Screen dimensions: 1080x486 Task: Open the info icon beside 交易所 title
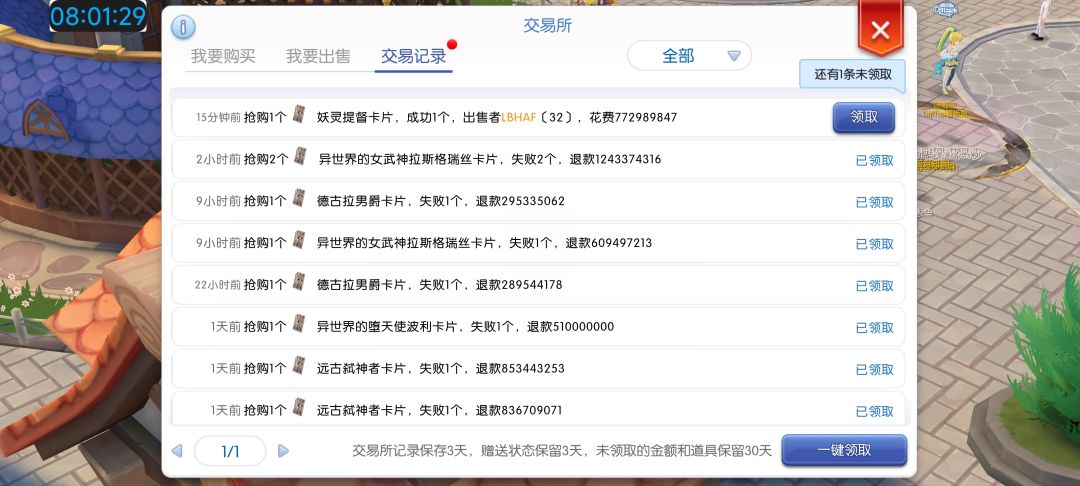coord(183,27)
